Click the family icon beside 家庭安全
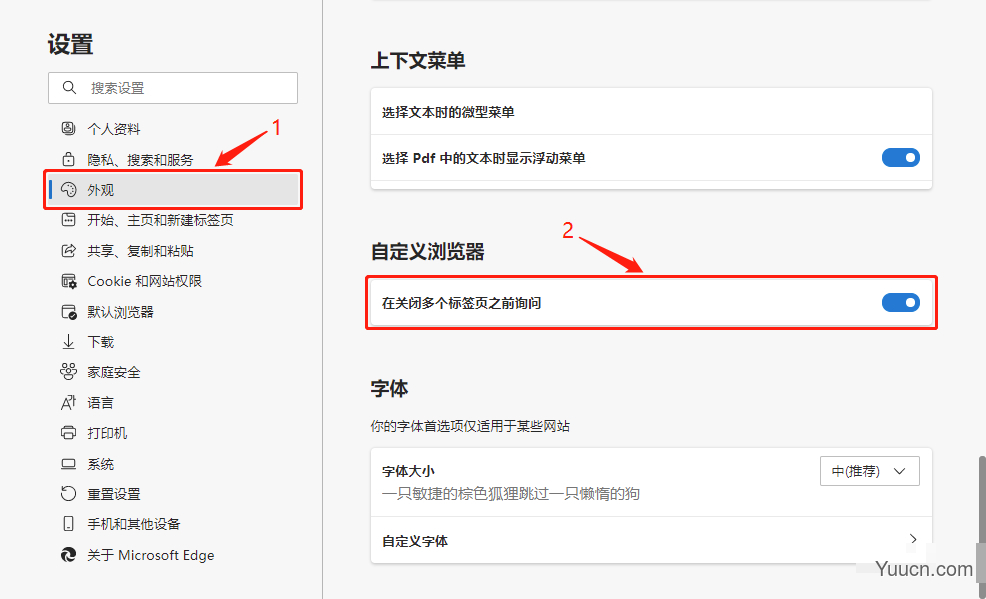The width and height of the screenshot is (986, 599). click(x=68, y=371)
